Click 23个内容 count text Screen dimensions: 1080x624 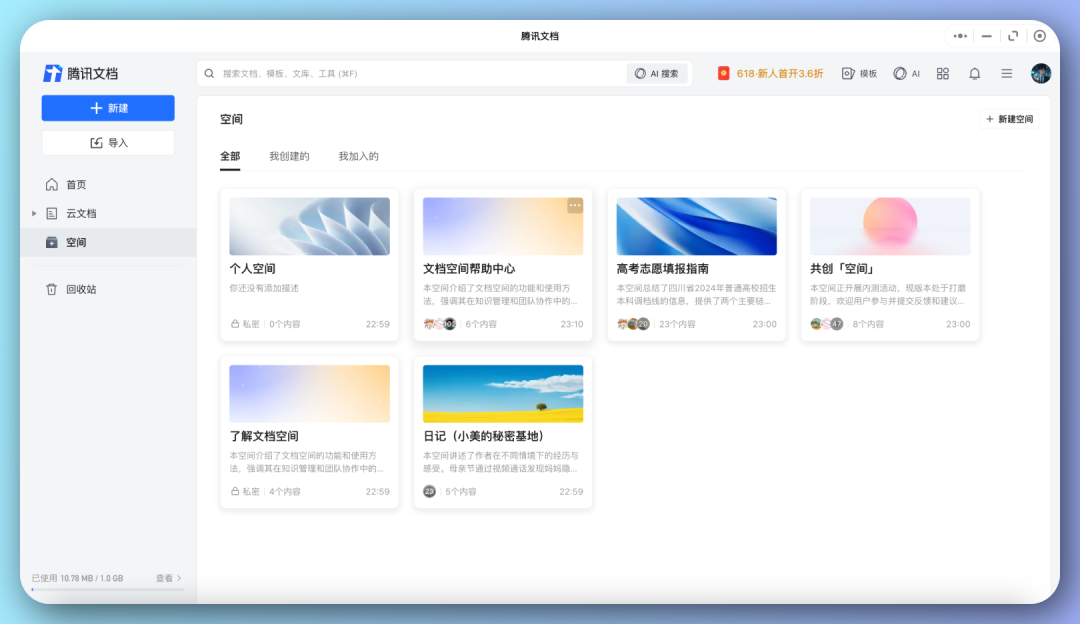coord(677,324)
